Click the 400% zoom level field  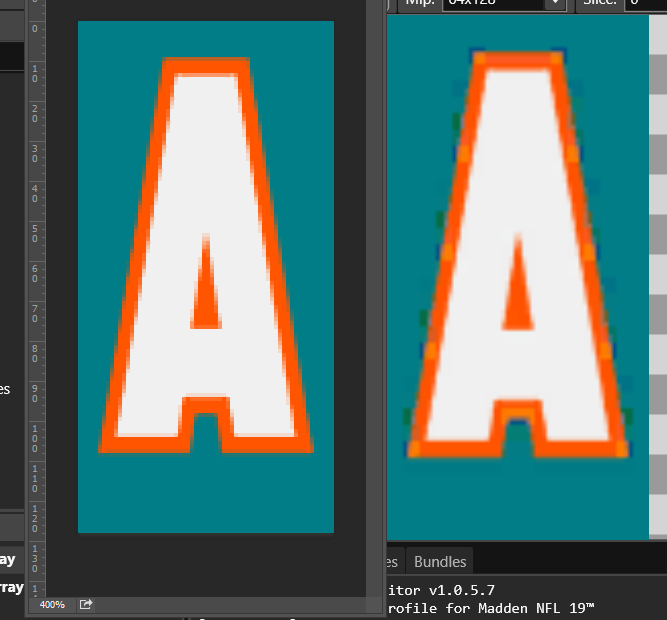52,604
